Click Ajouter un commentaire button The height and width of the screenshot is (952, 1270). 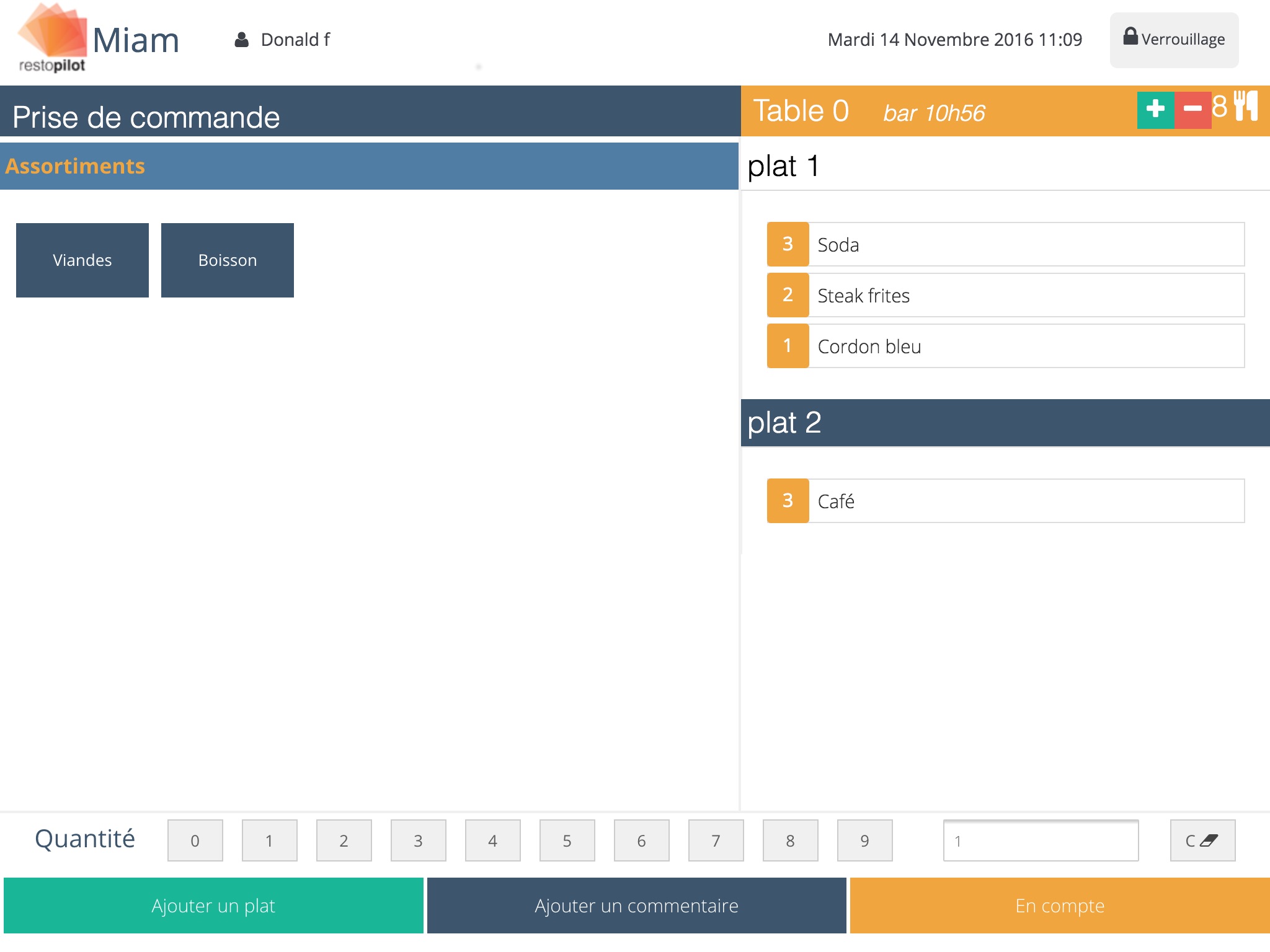coord(636,906)
